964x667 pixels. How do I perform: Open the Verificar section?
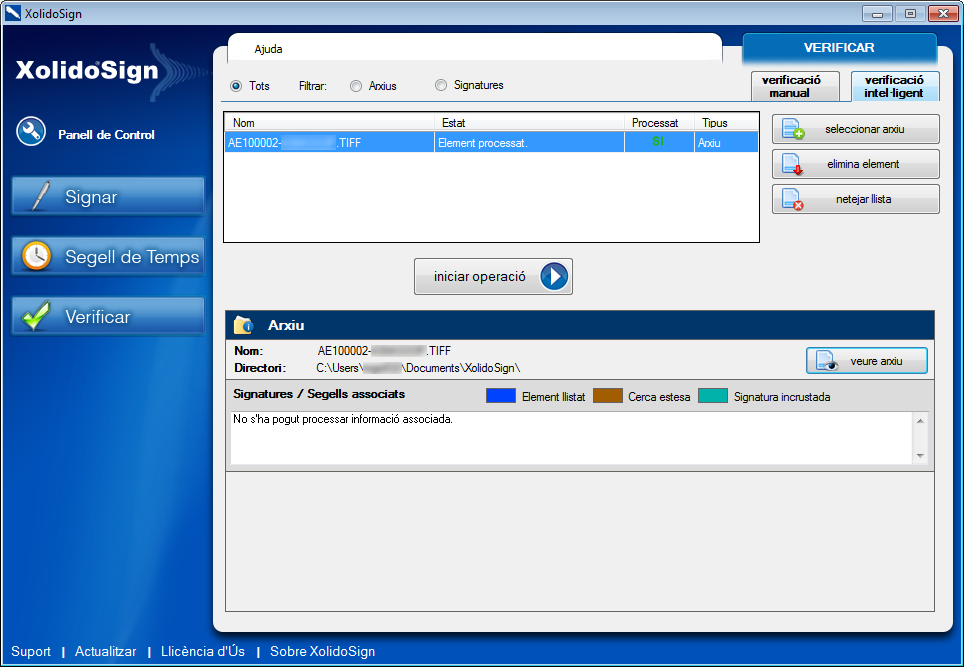[108, 317]
